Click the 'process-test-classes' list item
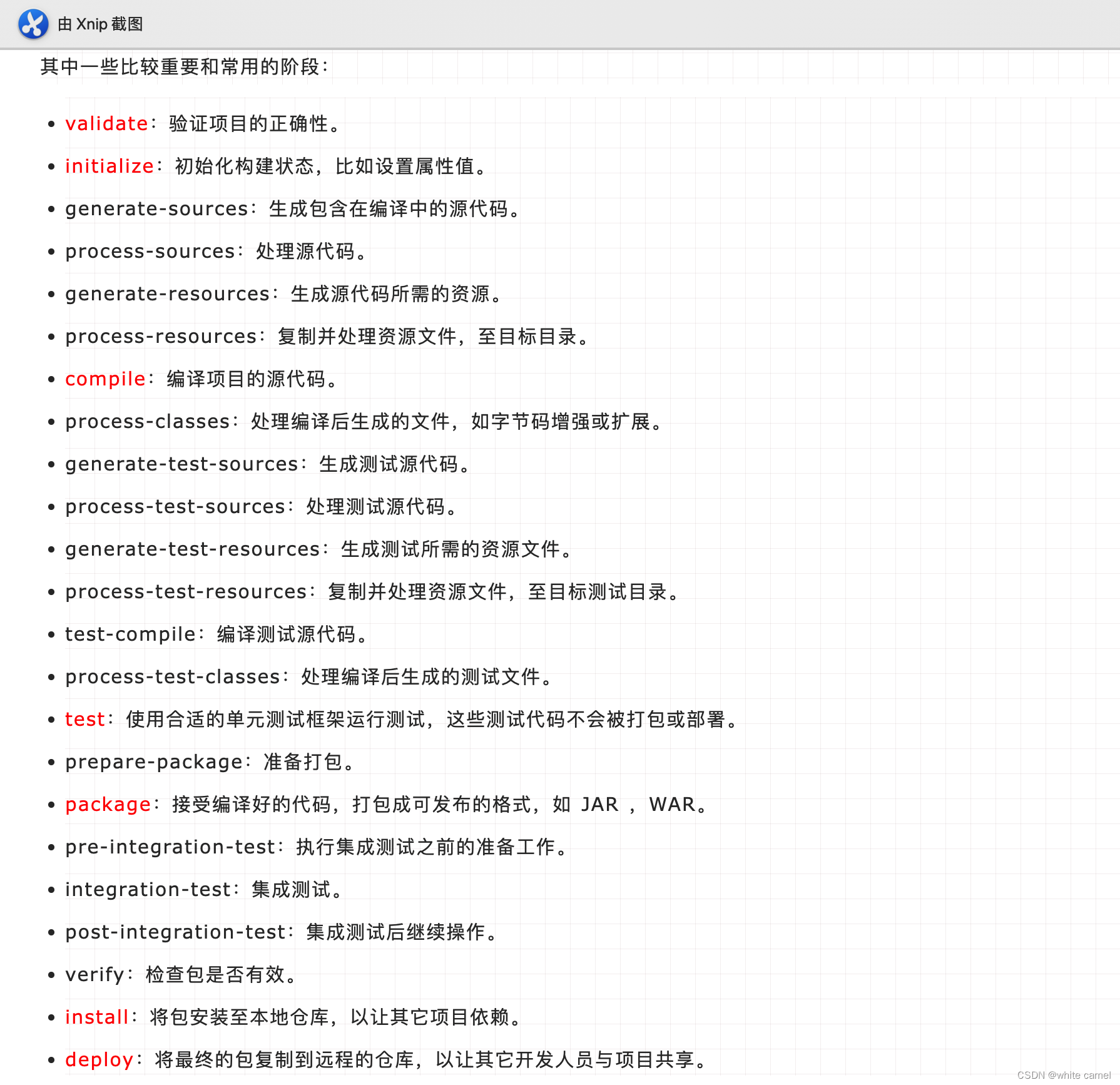 click(308, 676)
